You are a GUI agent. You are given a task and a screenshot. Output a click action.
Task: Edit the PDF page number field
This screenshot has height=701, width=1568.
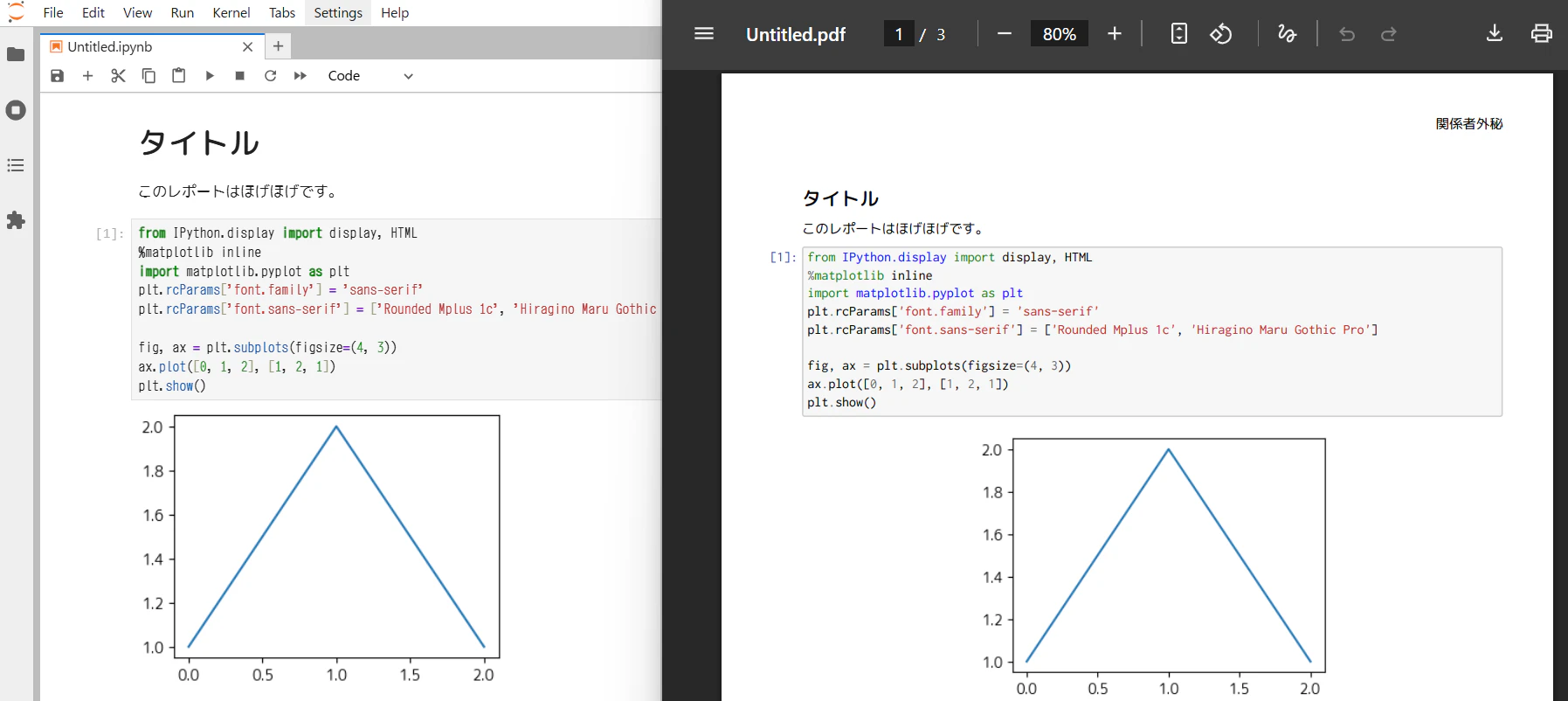click(898, 34)
